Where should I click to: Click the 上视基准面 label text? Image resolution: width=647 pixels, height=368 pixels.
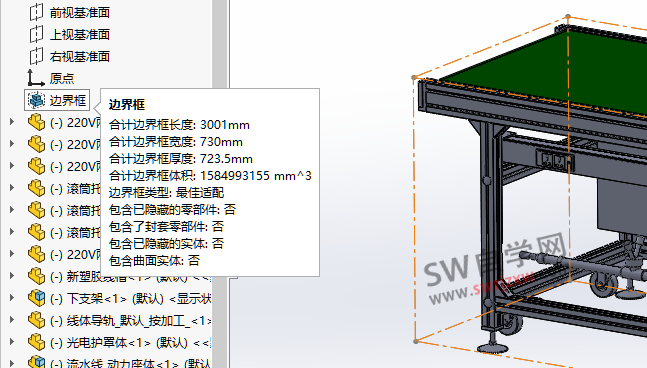(80, 34)
